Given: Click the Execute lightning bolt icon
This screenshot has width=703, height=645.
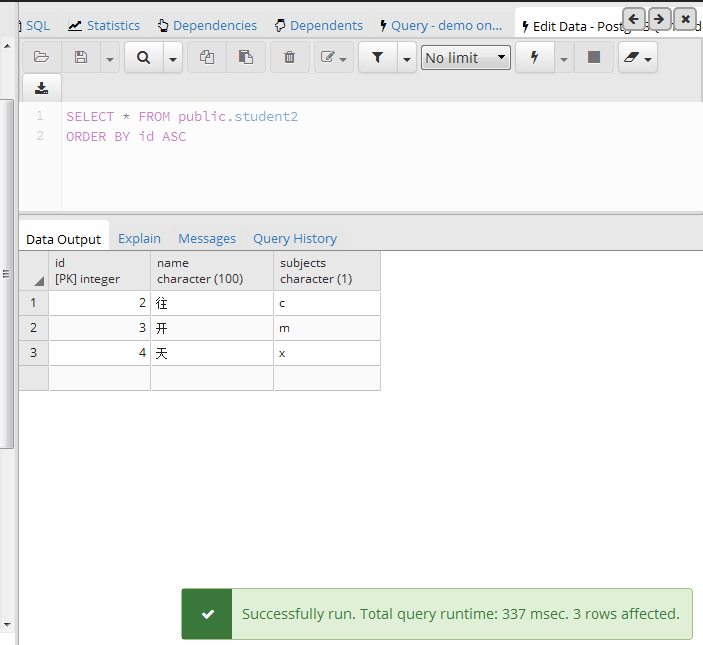Looking at the screenshot, I should click(534, 57).
